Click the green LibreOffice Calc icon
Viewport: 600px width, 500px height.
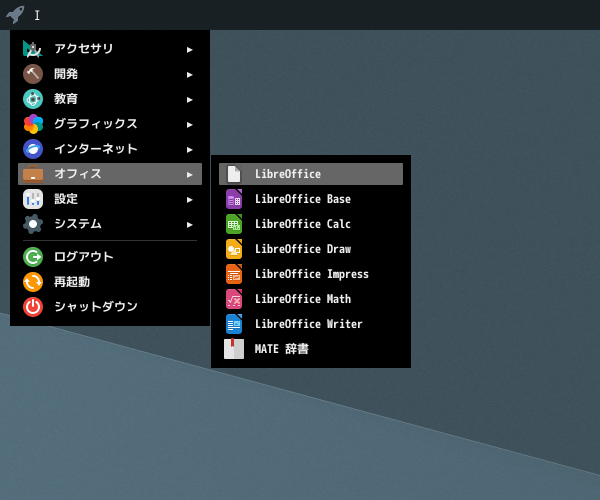click(x=234, y=224)
